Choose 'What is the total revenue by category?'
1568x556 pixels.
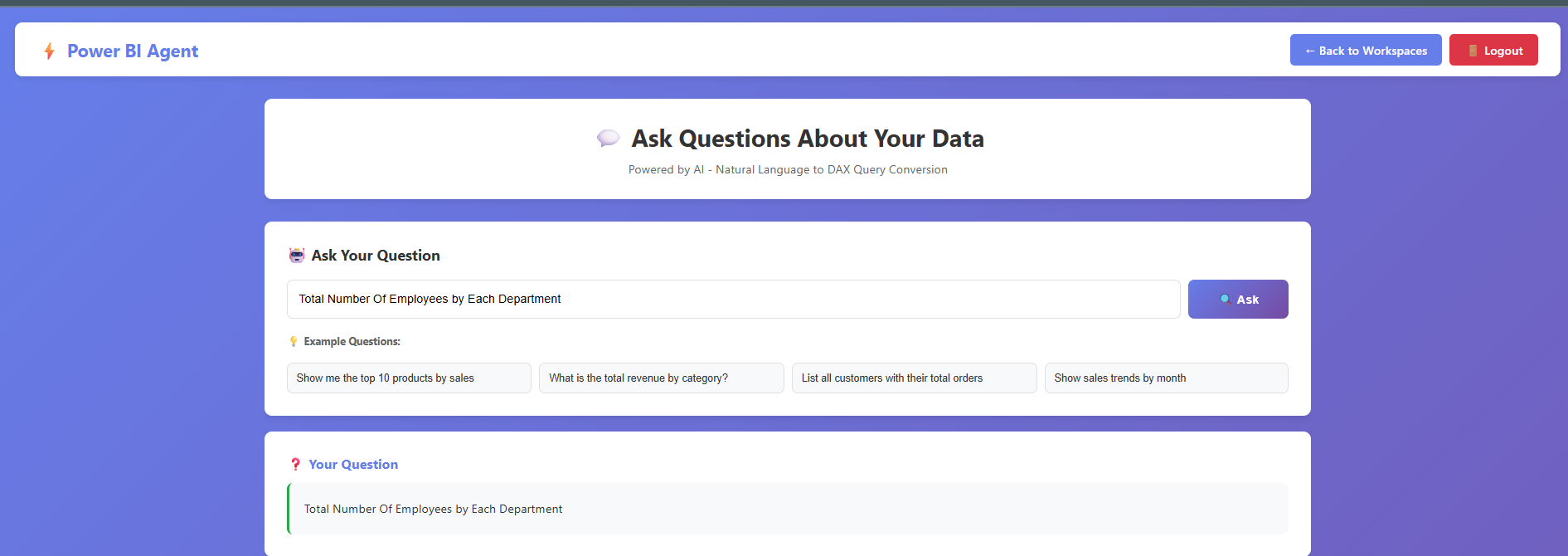pyautogui.click(x=661, y=378)
